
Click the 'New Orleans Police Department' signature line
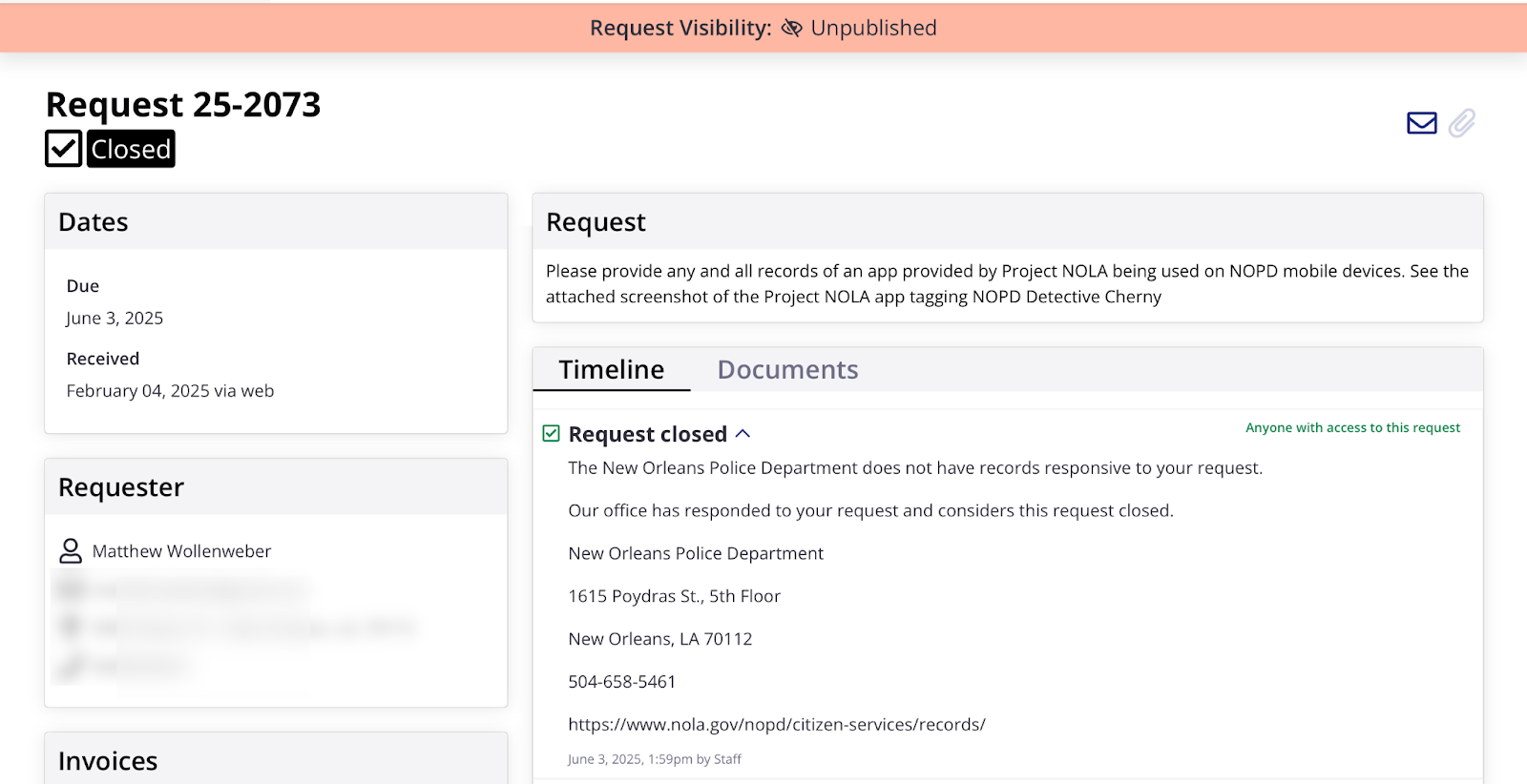tap(696, 553)
